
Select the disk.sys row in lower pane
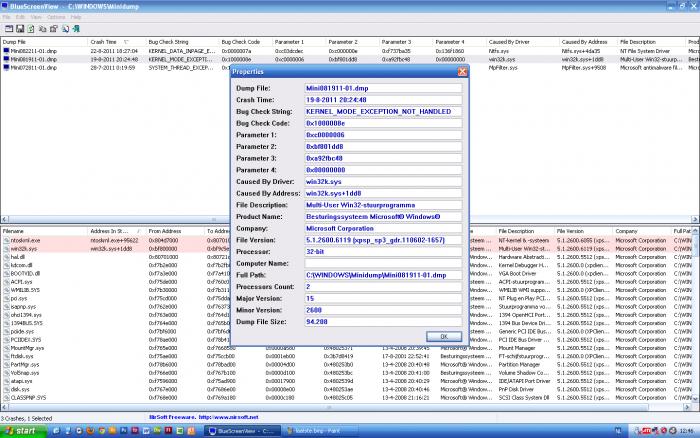(x=346, y=389)
